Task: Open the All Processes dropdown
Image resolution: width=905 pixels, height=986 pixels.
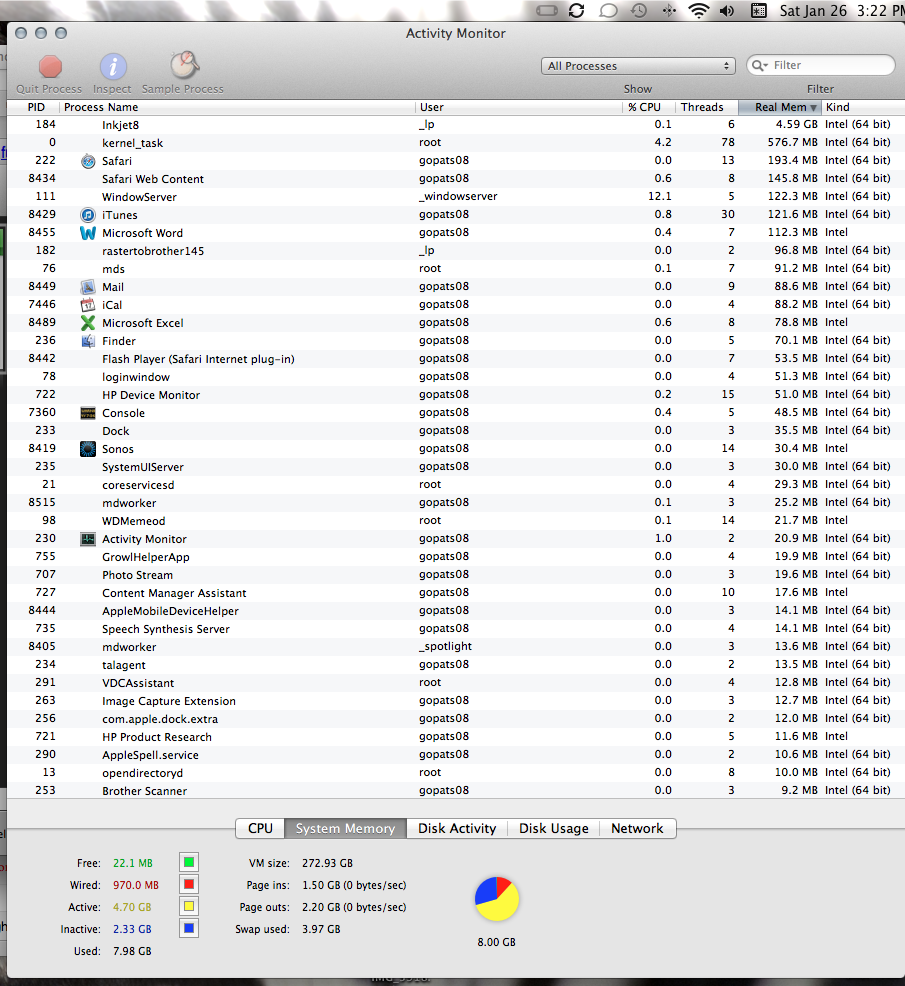Action: point(638,66)
